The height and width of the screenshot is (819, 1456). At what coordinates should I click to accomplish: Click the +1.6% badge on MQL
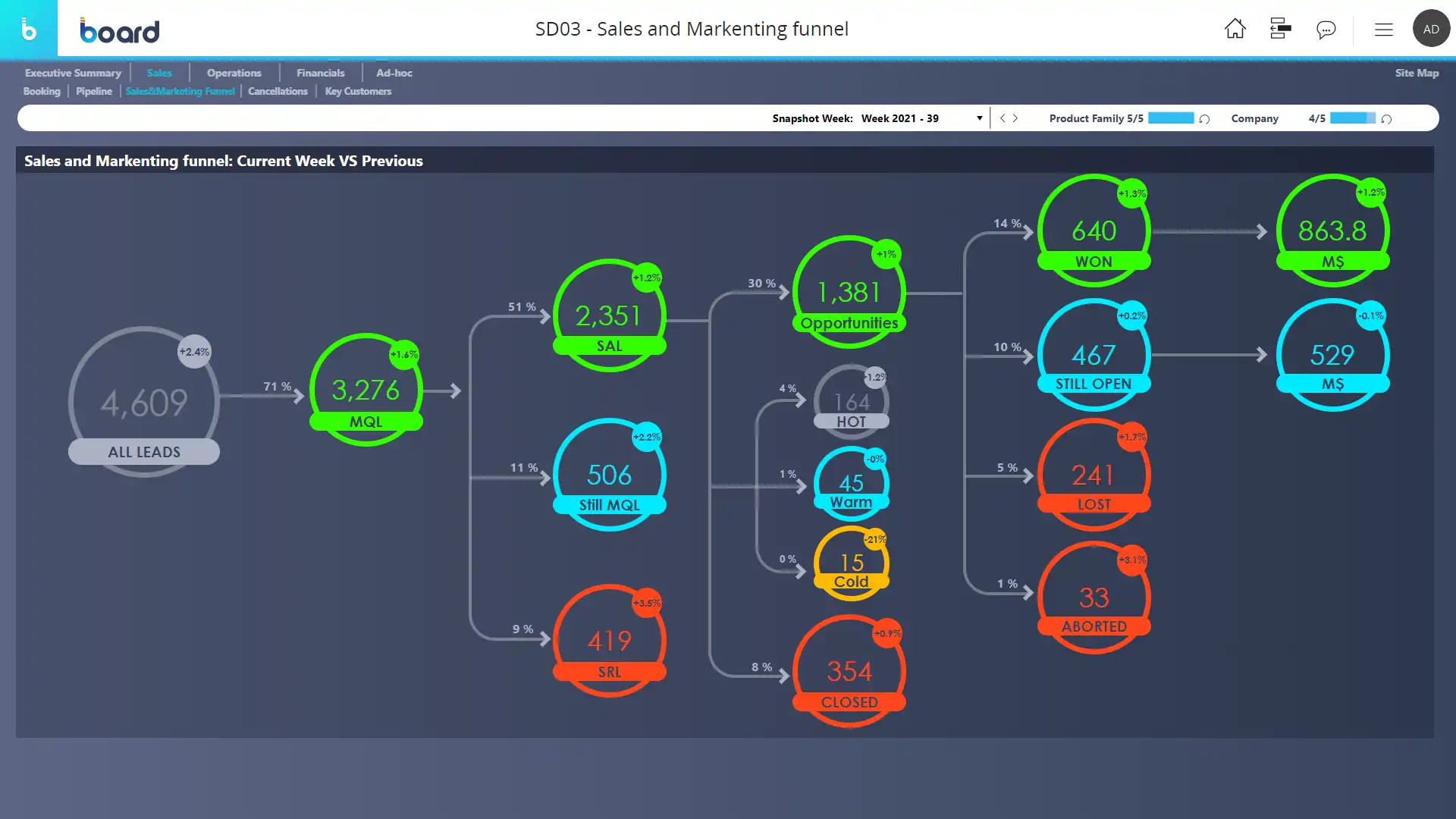click(x=404, y=354)
